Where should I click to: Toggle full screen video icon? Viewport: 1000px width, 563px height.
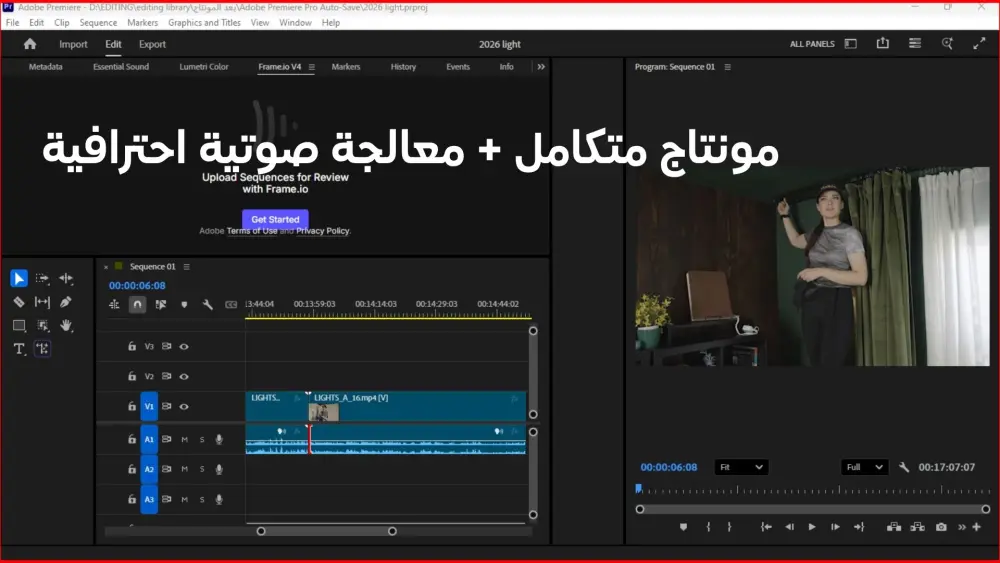pyautogui.click(x=979, y=43)
